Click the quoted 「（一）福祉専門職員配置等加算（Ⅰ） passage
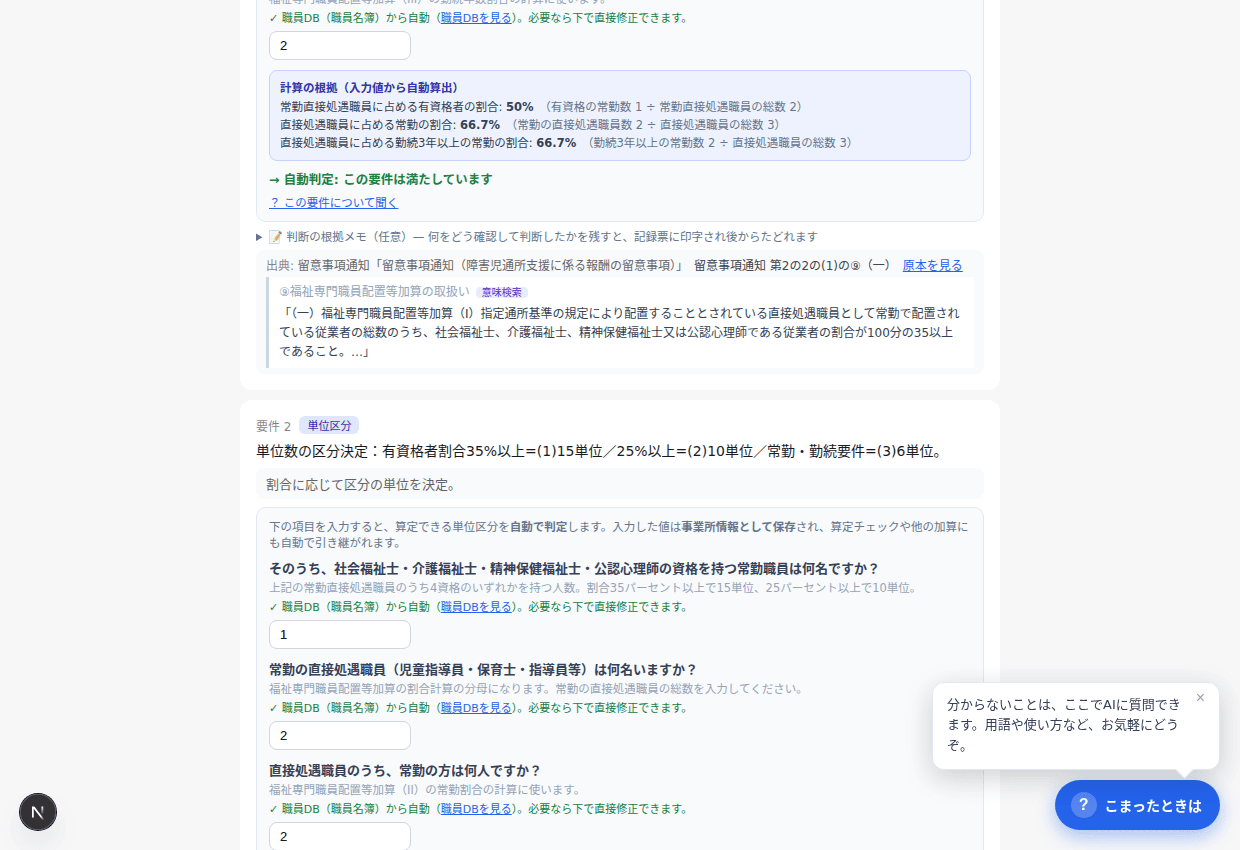The height and width of the screenshot is (850, 1240). [x=620, y=332]
